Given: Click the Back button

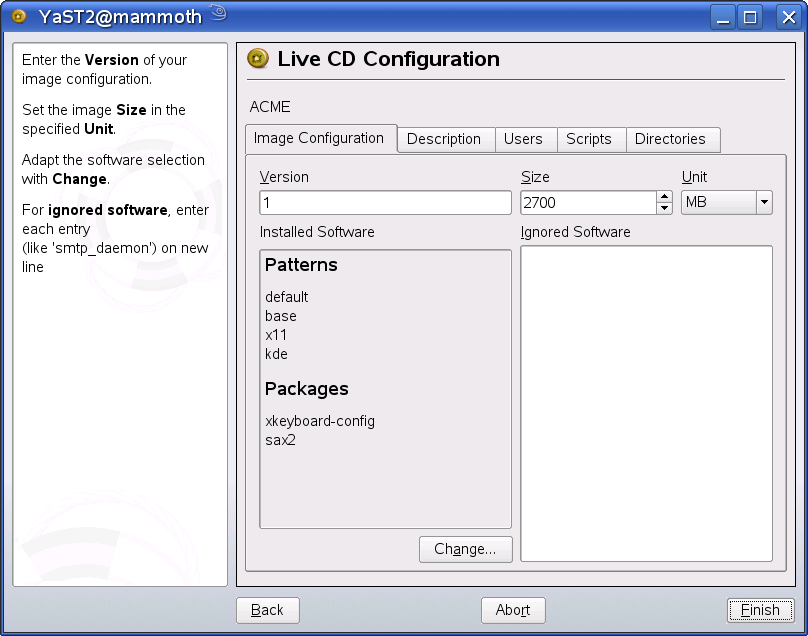Looking at the screenshot, I should 267,610.
